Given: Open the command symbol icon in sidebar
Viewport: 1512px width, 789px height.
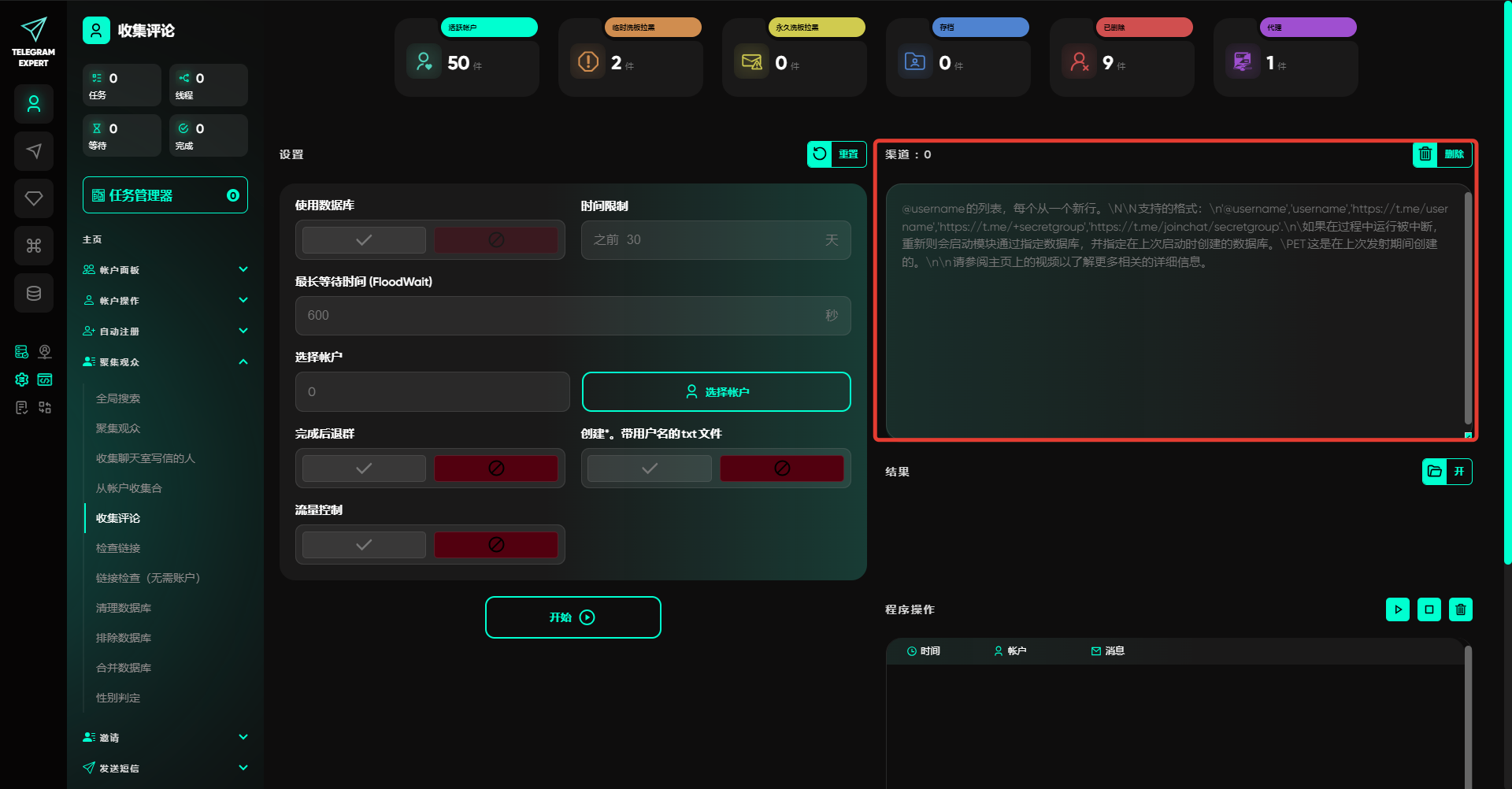Looking at the screenshot, I should 34,246.
